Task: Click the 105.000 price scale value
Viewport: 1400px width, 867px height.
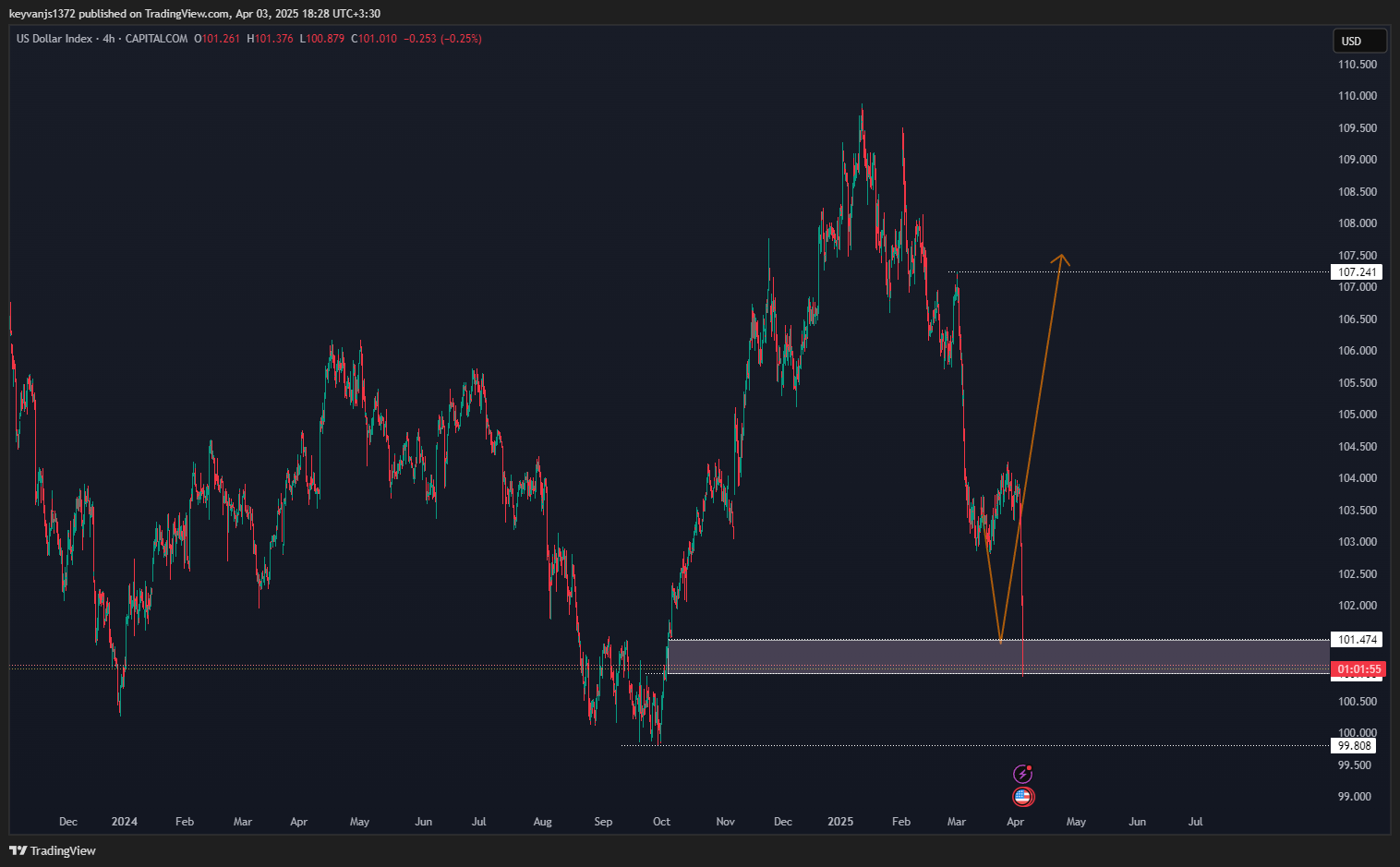Action: [1358, 415]
